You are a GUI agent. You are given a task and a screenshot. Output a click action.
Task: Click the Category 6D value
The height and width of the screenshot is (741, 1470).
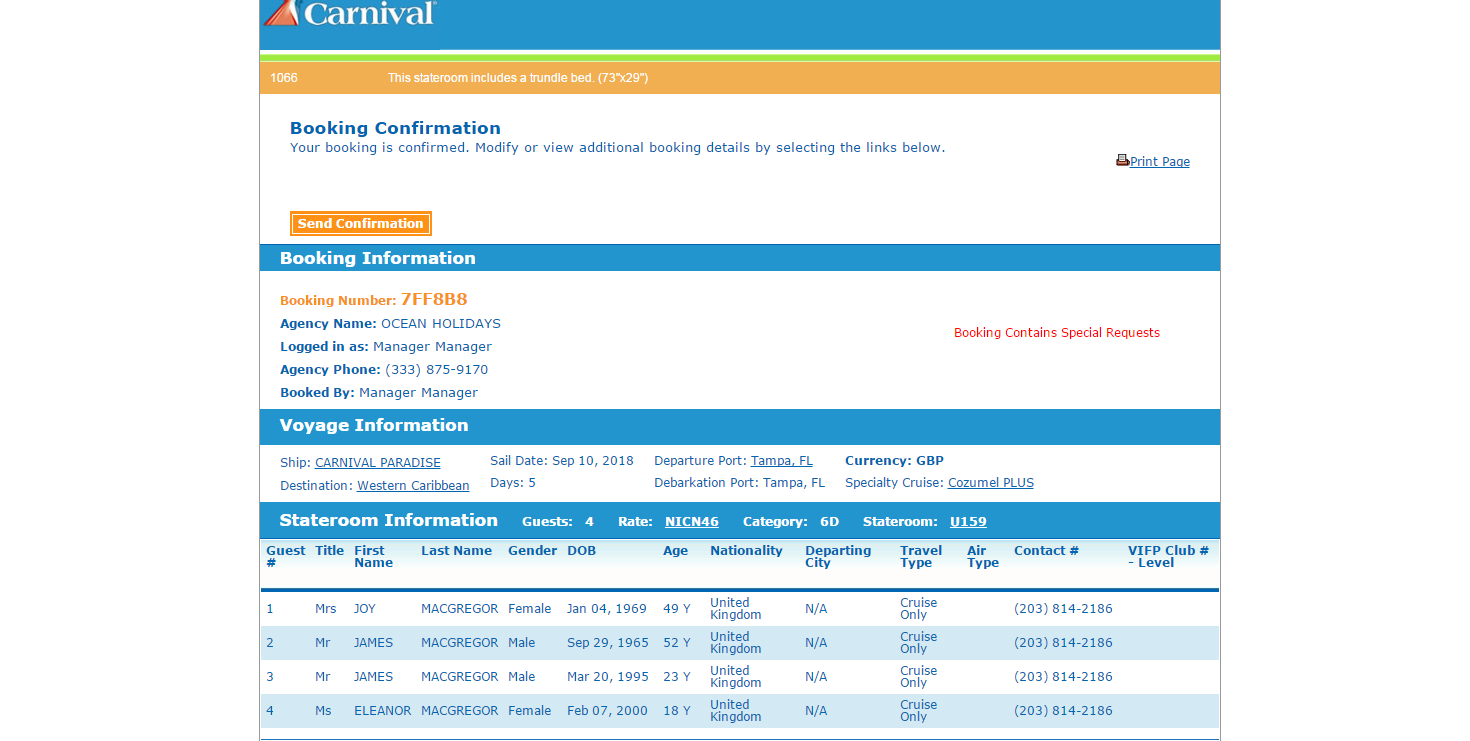(829, 522)
